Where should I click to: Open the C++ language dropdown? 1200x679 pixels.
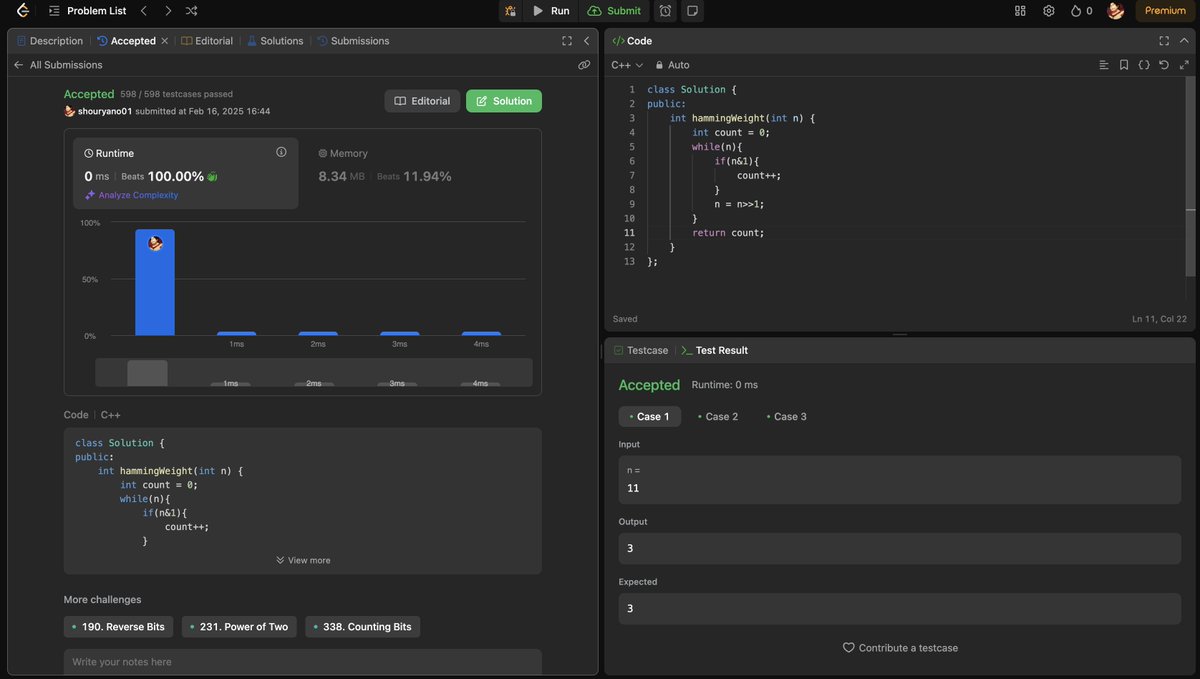coord(627,65)
